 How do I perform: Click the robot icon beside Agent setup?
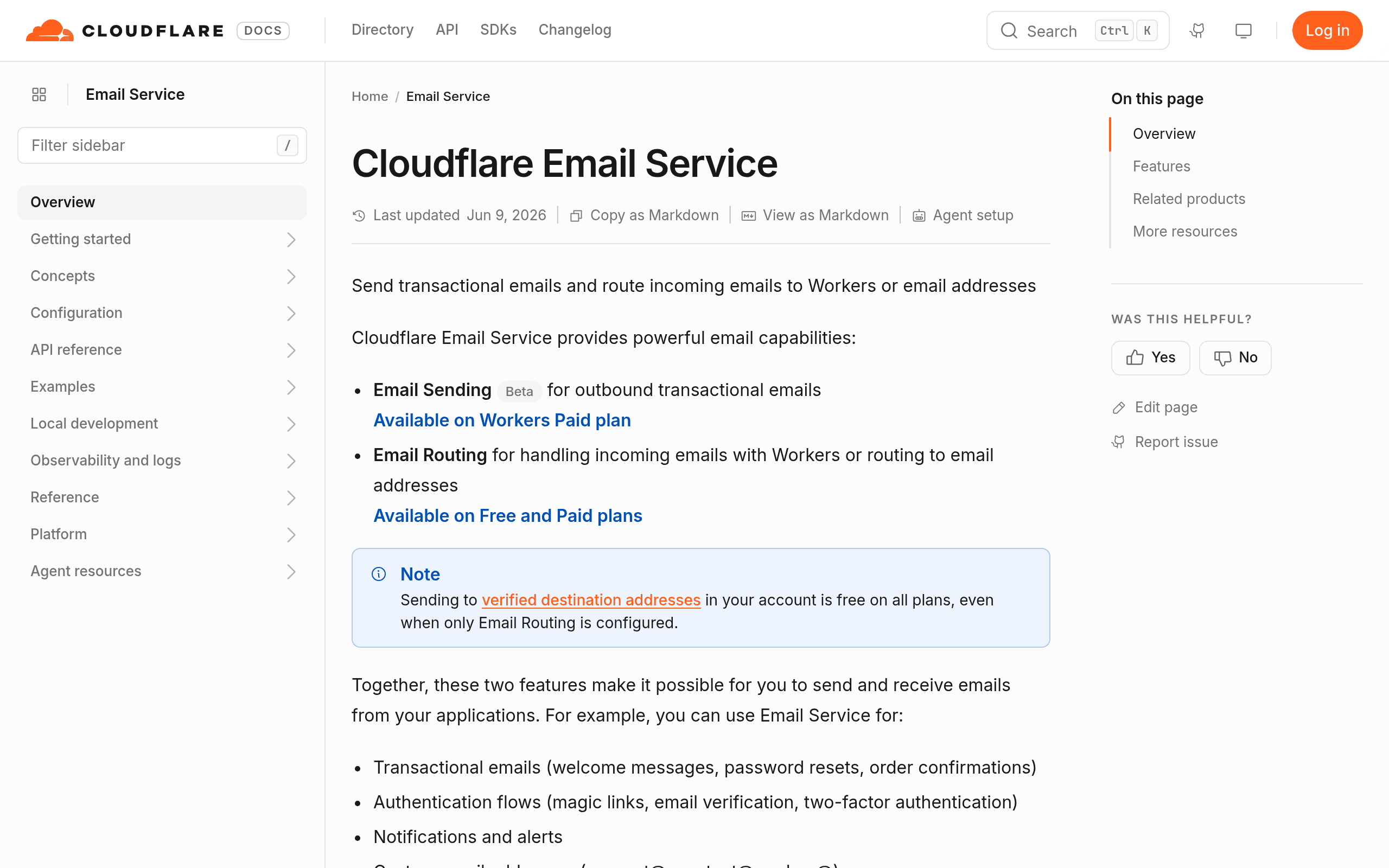click(x=919, y=216)
